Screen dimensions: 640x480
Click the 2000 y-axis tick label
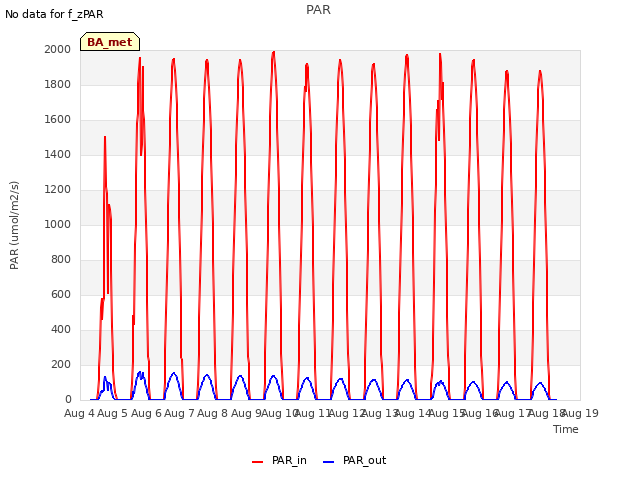click(58, 49)
